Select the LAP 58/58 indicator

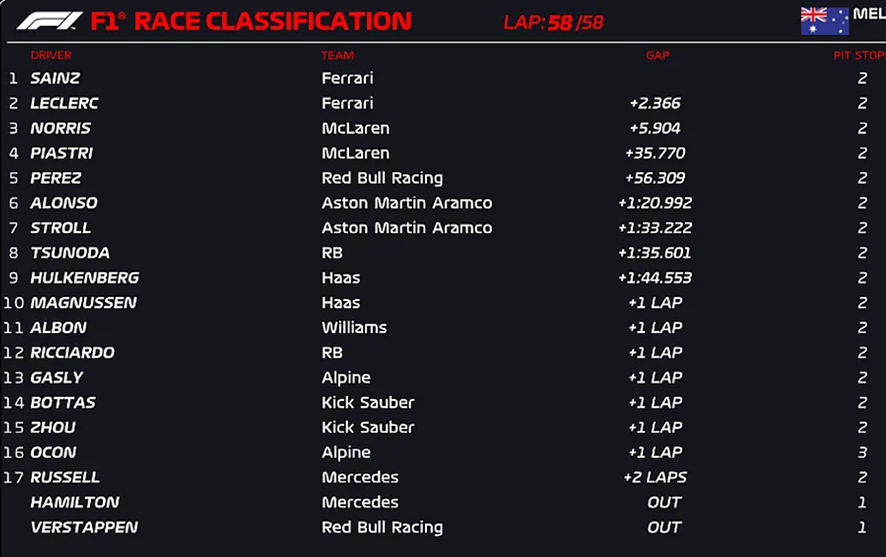(x=553, y=23)
